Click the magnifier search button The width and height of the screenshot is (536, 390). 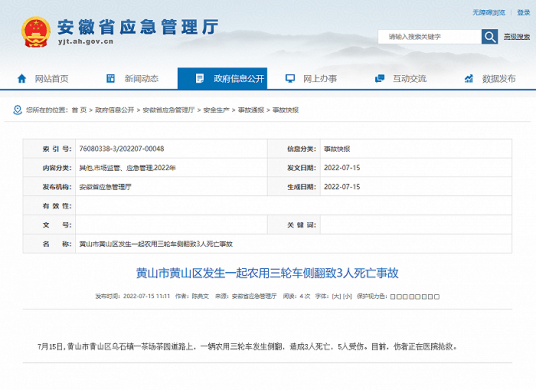click(x=490, y=37)
